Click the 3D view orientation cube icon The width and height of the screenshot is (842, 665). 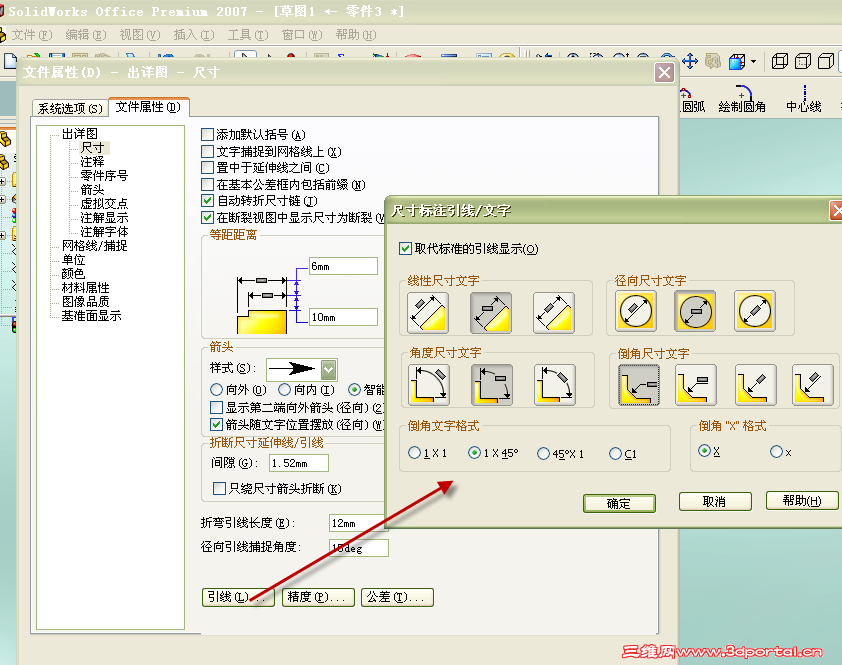click(737, 61)
